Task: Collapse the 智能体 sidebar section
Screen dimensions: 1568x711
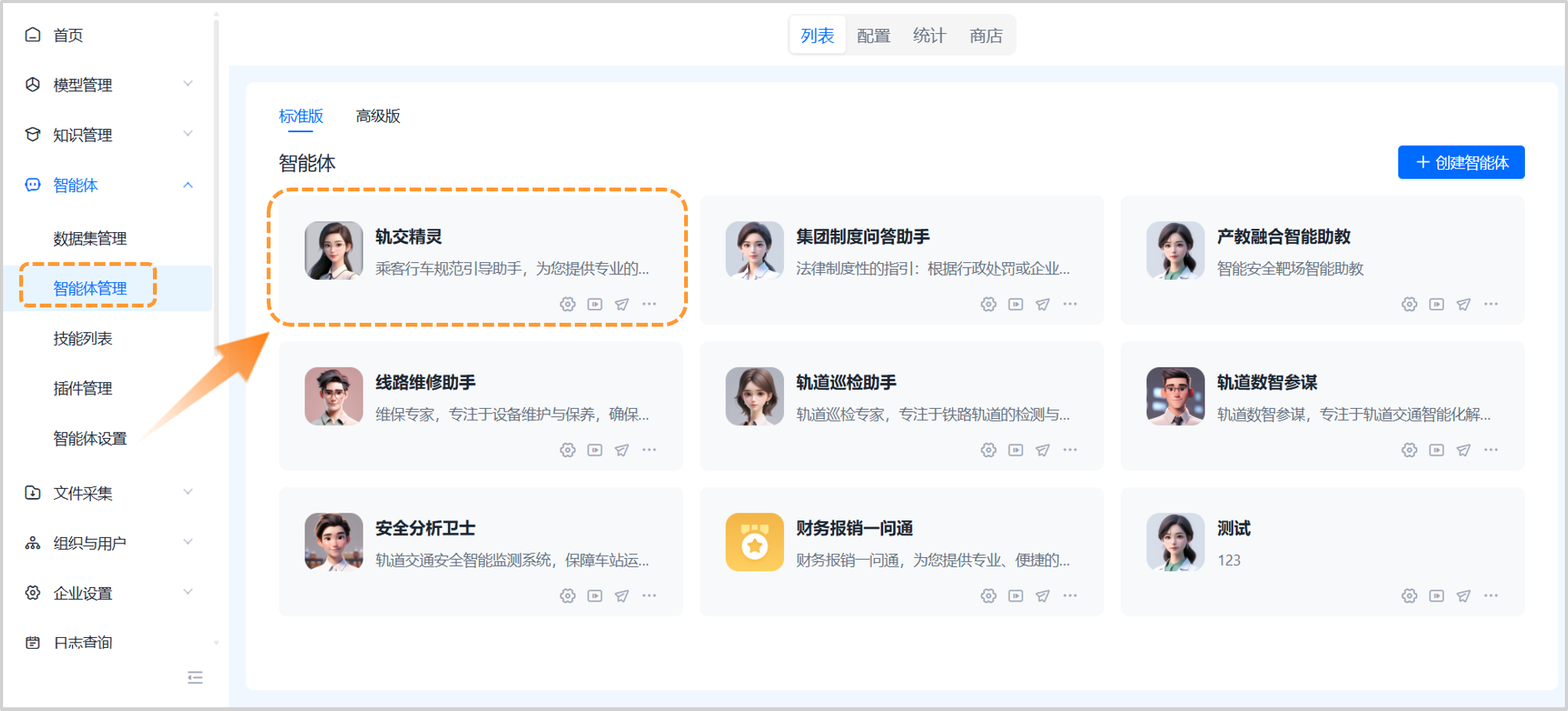Action: pos(188,185)
